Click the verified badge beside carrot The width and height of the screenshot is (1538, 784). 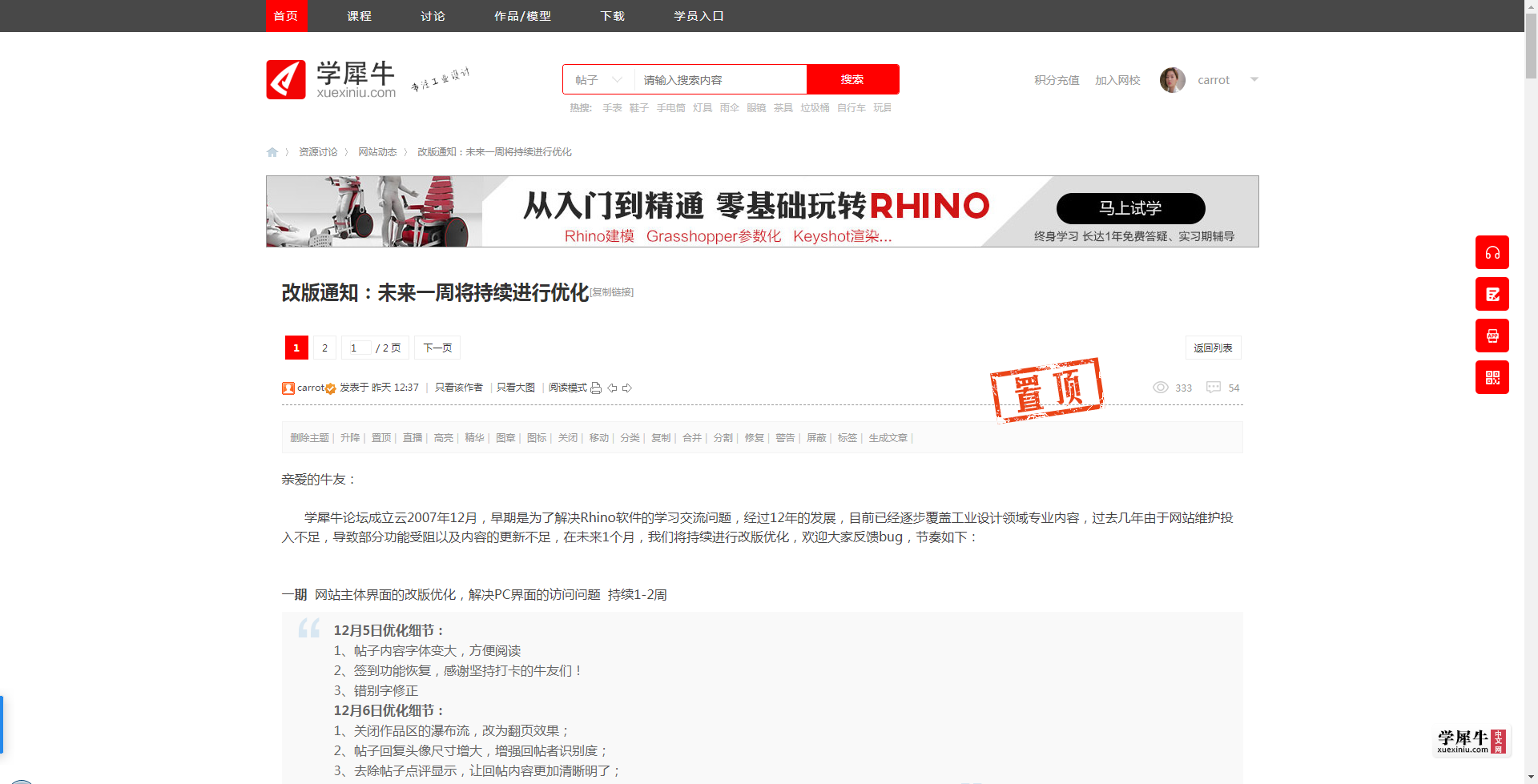click(330, 389)
